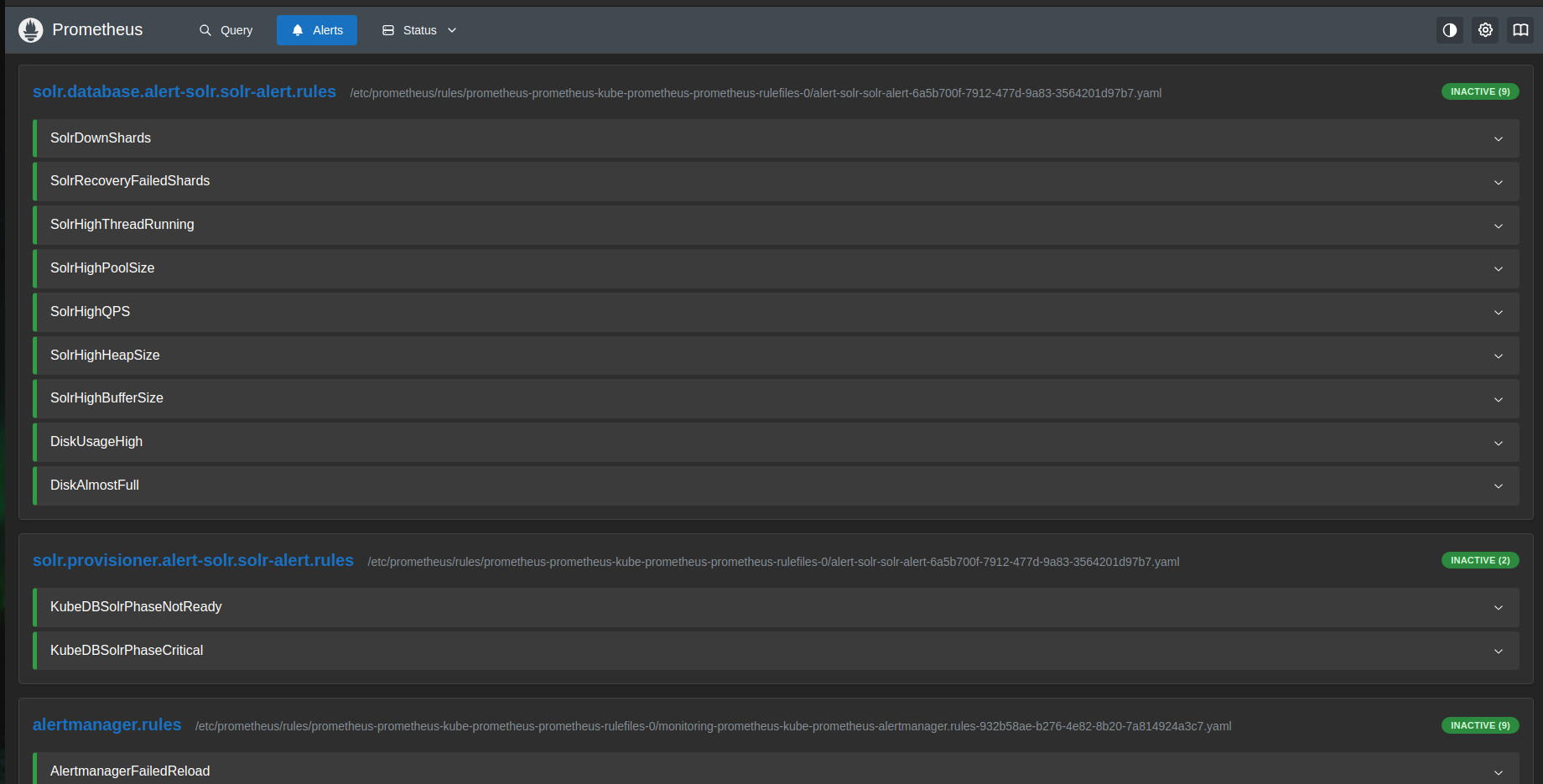1543x784 pixels.
Task: Open the alertmanager.rules group link
Action: [107, 724]
